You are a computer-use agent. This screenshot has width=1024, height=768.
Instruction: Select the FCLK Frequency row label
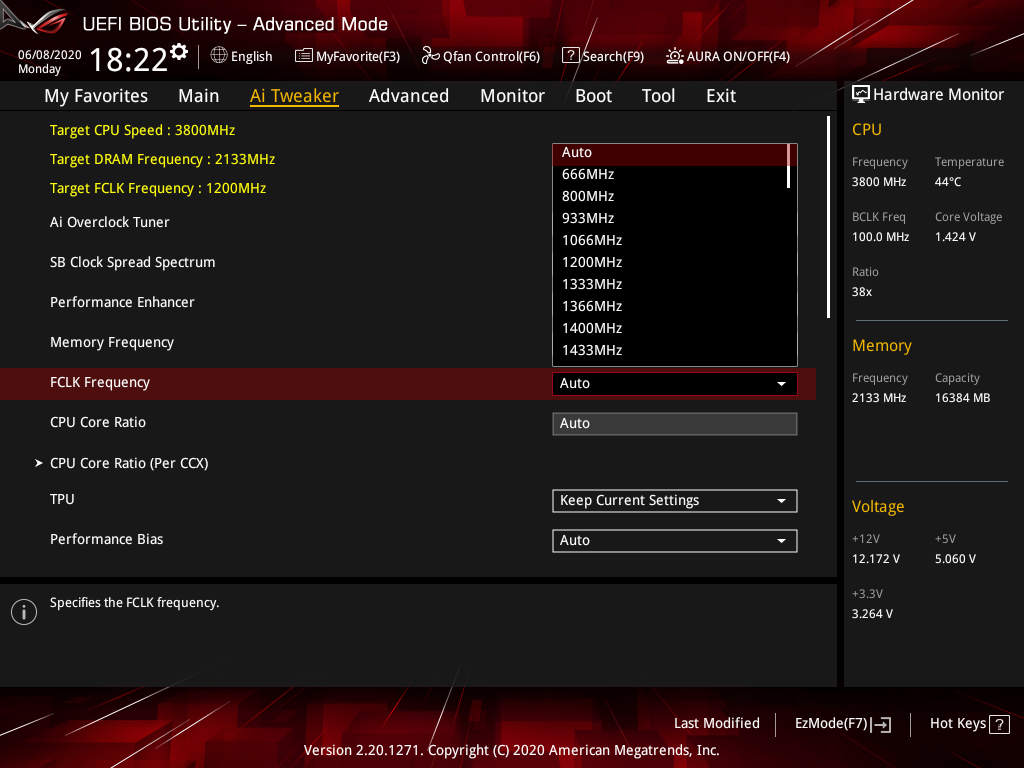[x=100, y=382]
